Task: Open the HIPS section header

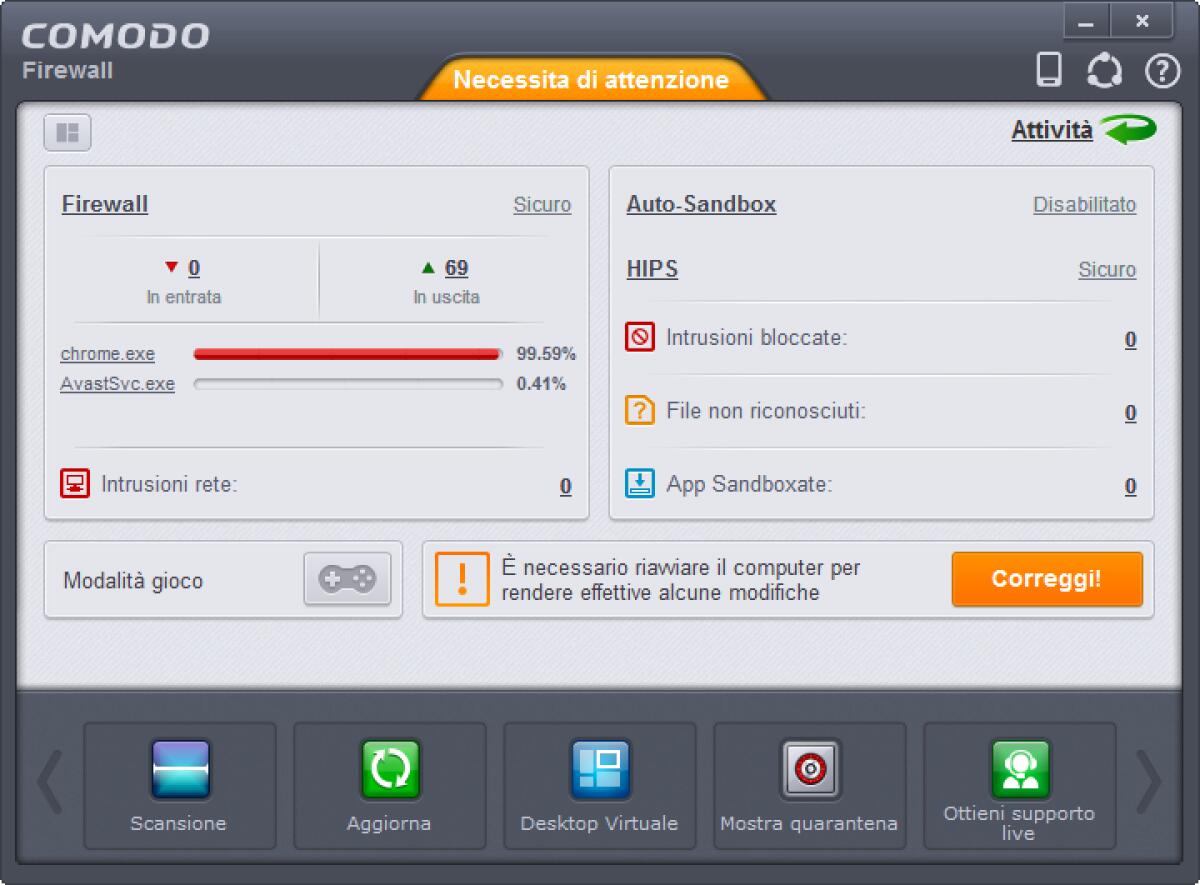Action: pos(651,270)
